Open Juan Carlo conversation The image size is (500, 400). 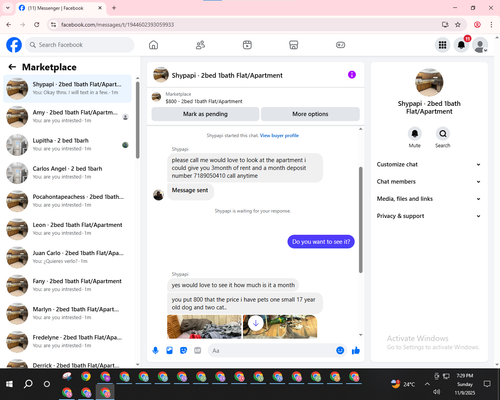pyautogui.click(x=68, y=257)
